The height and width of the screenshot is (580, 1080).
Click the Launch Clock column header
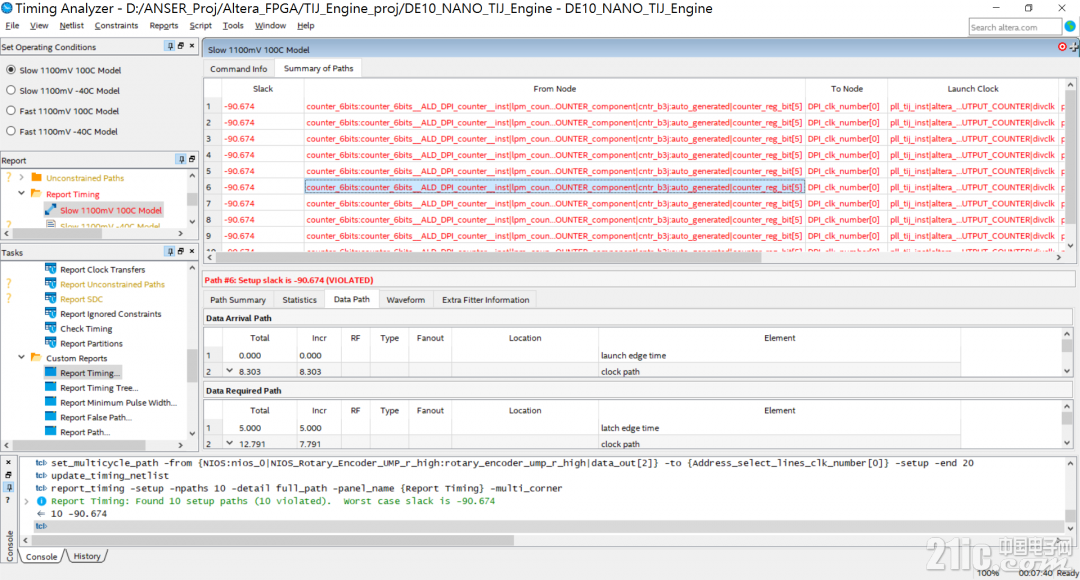click(x=973, y=89)
